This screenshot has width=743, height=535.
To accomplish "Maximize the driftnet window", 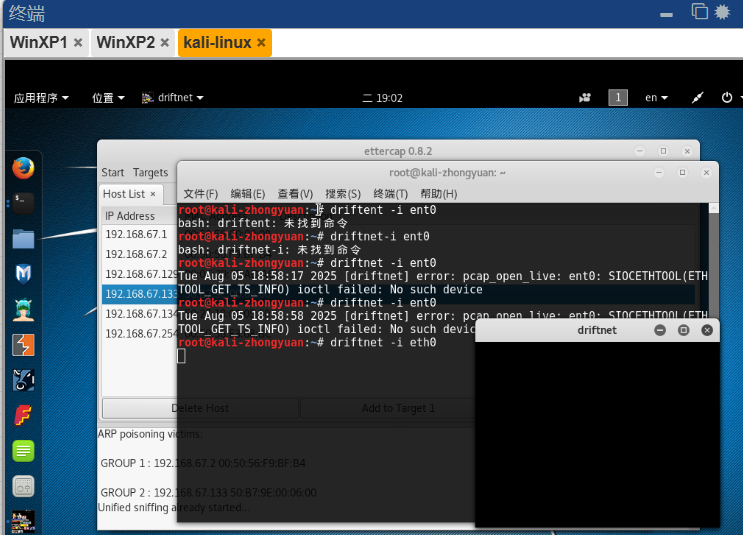I will coord(684,330).
